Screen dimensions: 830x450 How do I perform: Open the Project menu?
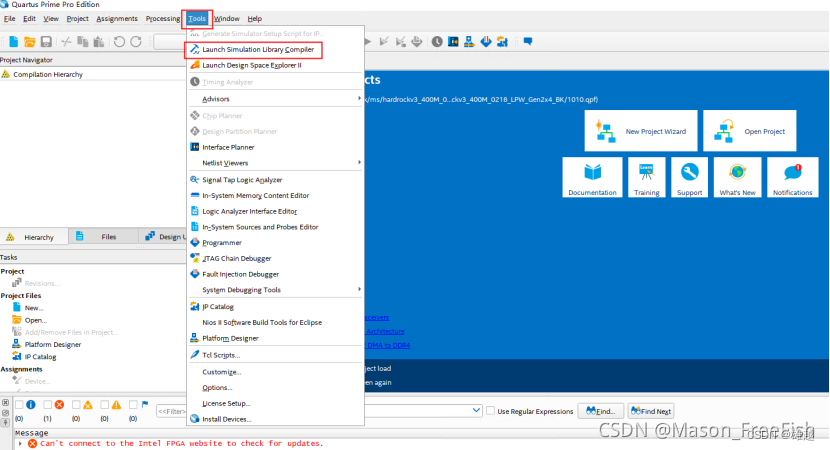[x=77, y=19]
